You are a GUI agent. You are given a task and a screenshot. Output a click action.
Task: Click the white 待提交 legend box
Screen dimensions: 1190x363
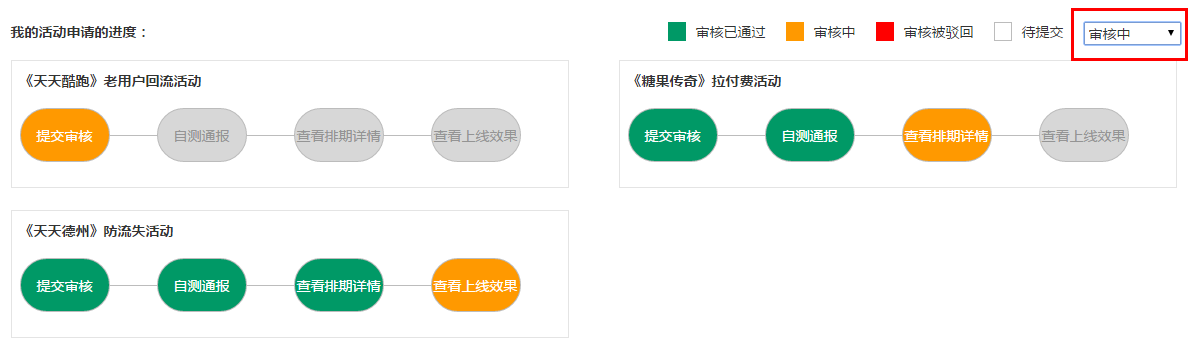[x=1003, y=32]
